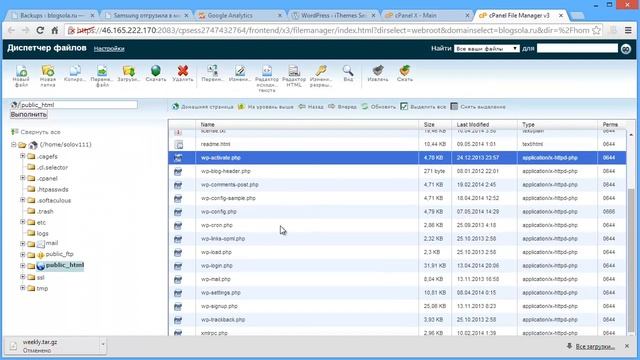Select the wp-config.php file row
The height and width of the screenshot is (360, 640).
[397, 212]
